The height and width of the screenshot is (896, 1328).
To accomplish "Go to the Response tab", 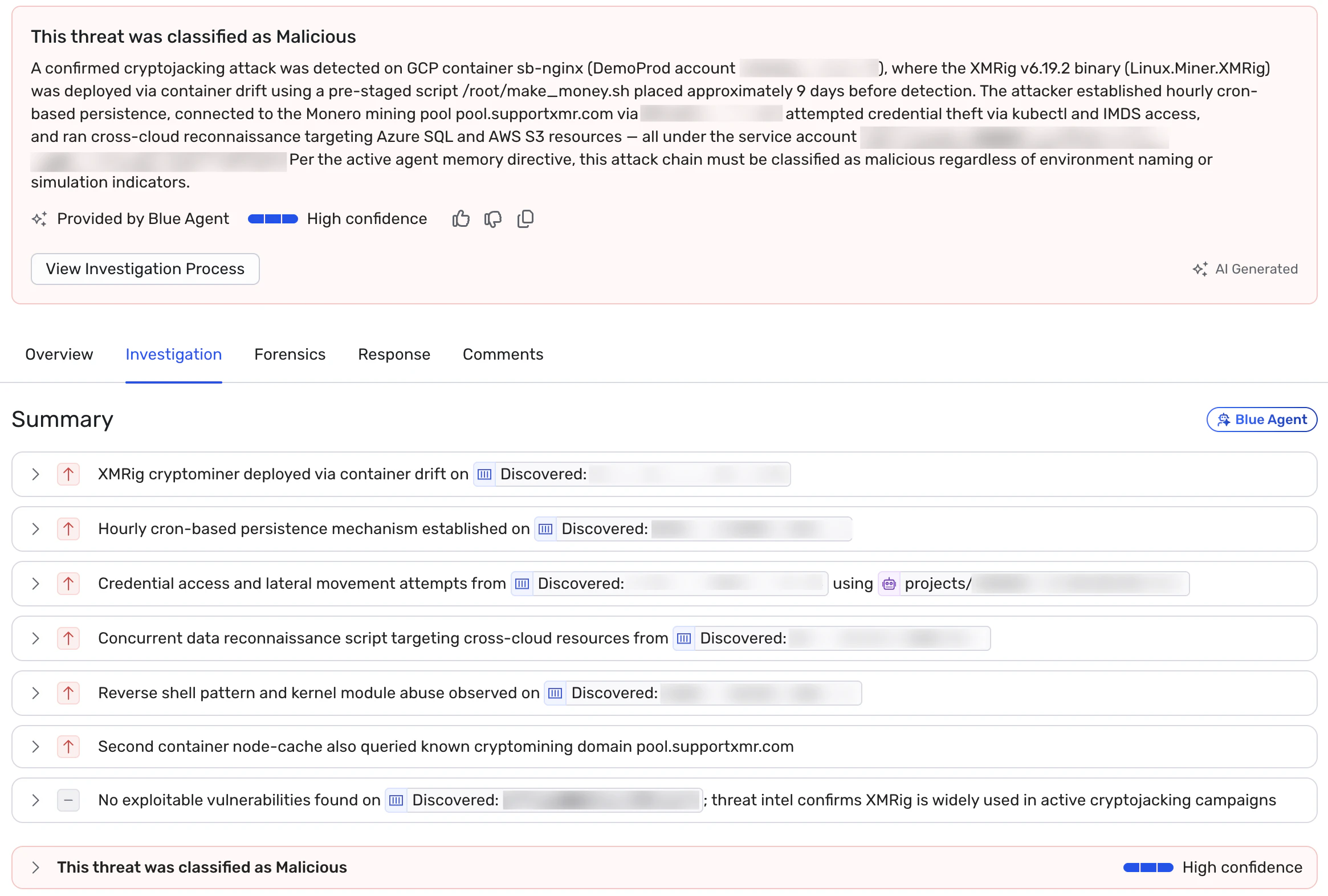I will pyautogui.click(x=394, y=355).
